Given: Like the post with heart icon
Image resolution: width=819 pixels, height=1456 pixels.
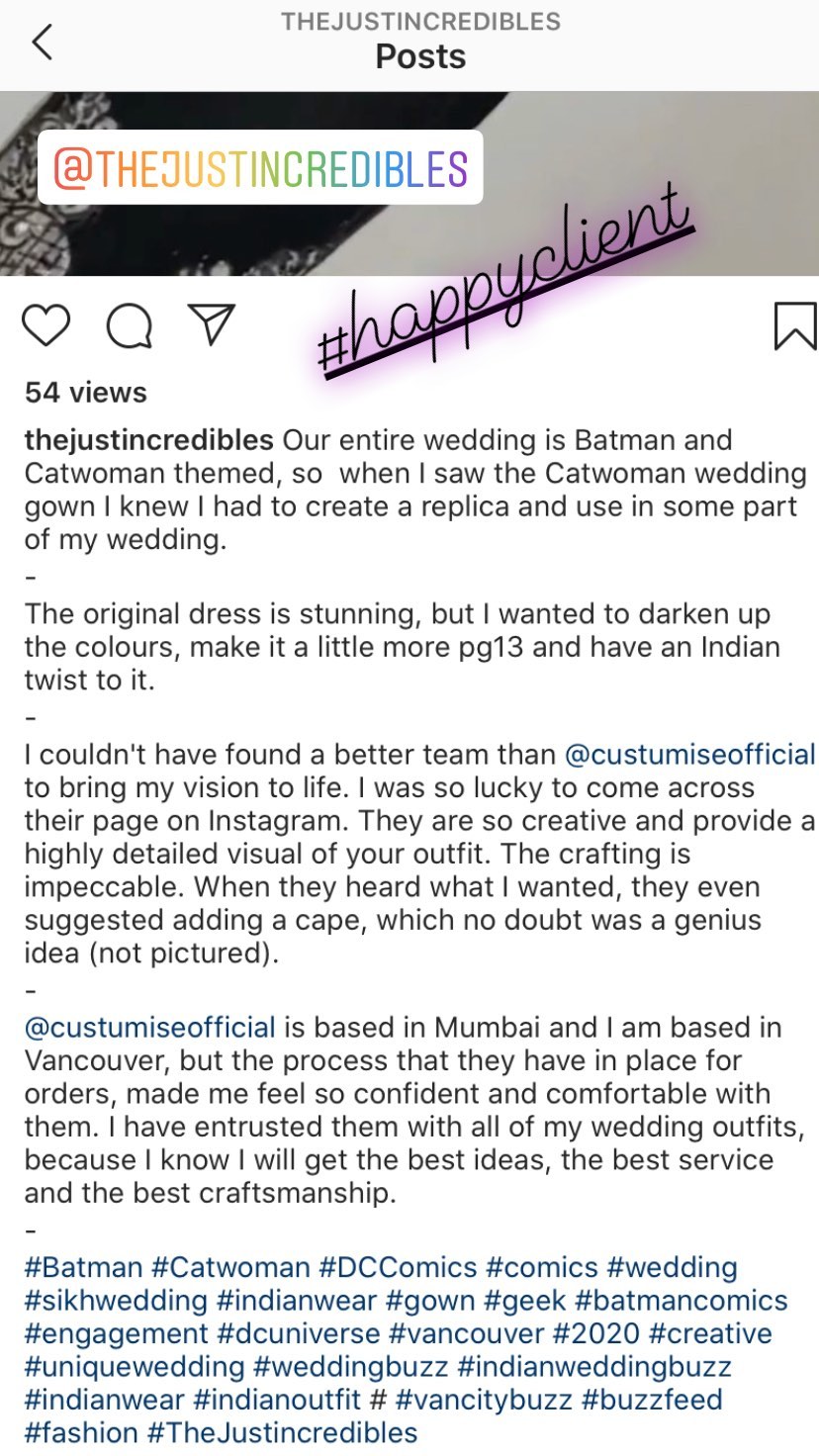Looking at the screenshot, I should [x=46, y=326].
